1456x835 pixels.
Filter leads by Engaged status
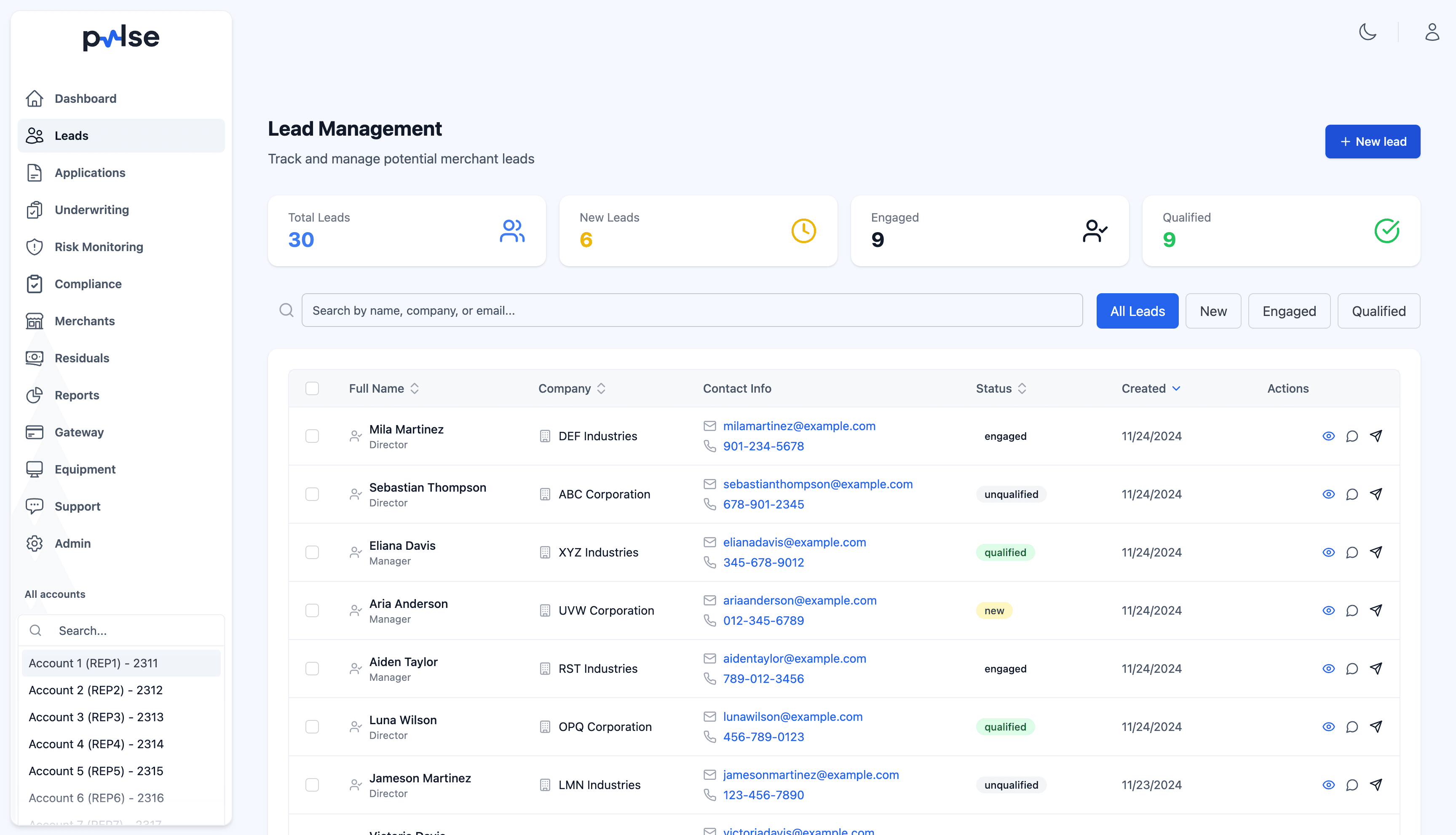coord(1289,311)
